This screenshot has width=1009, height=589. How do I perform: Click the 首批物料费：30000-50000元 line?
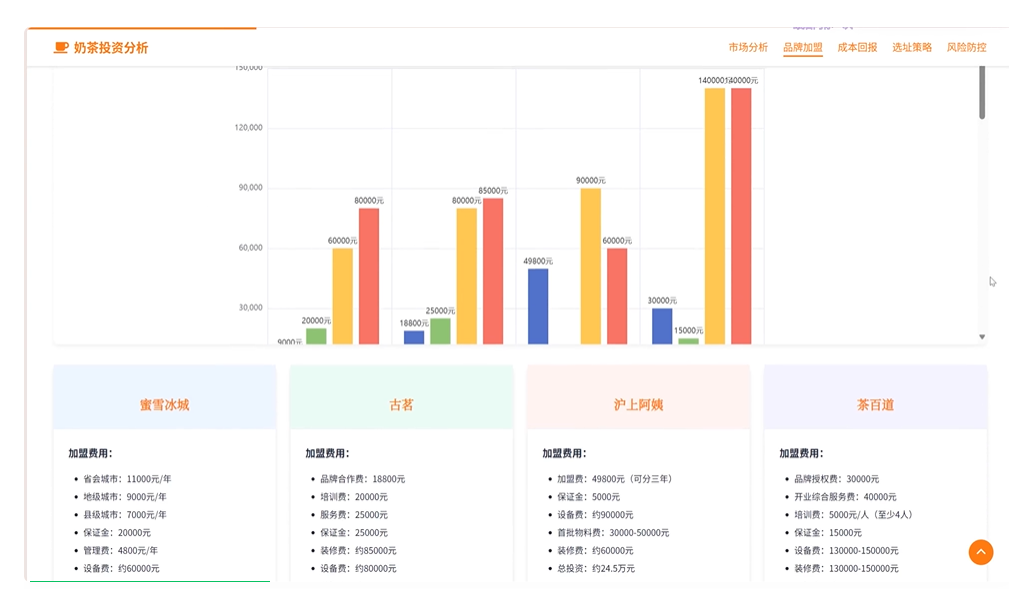[x=613, y=533]
